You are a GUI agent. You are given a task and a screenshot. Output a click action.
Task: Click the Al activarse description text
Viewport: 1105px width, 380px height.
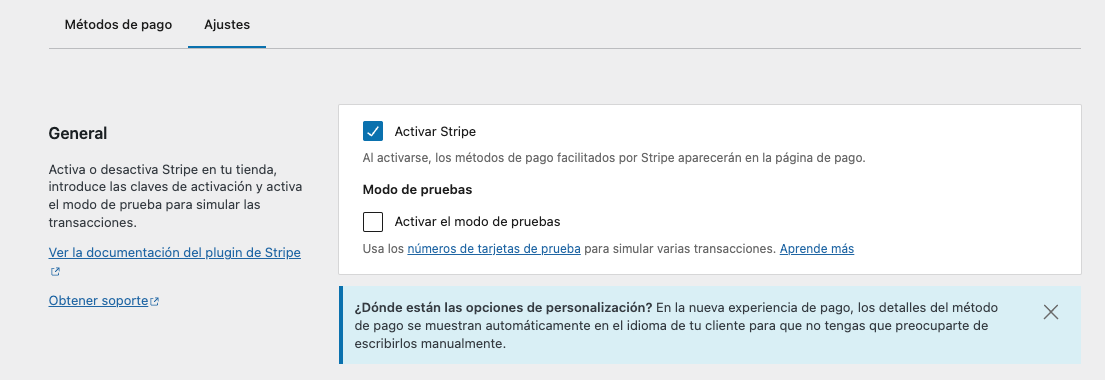tap(614, 158)
